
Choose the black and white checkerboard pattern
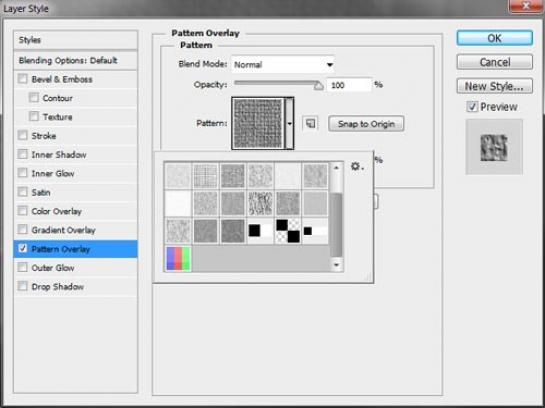point(288,231)
